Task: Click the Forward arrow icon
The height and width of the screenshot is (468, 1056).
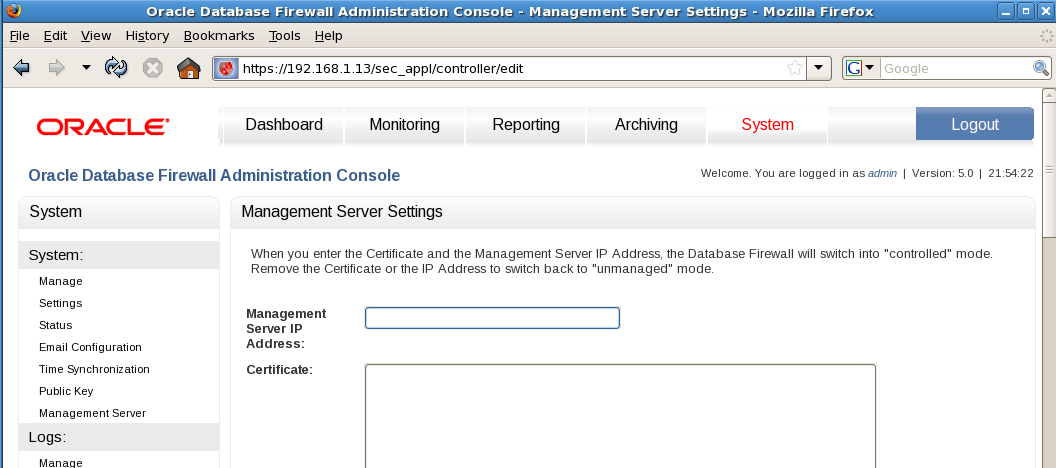Action: [57, 68]
